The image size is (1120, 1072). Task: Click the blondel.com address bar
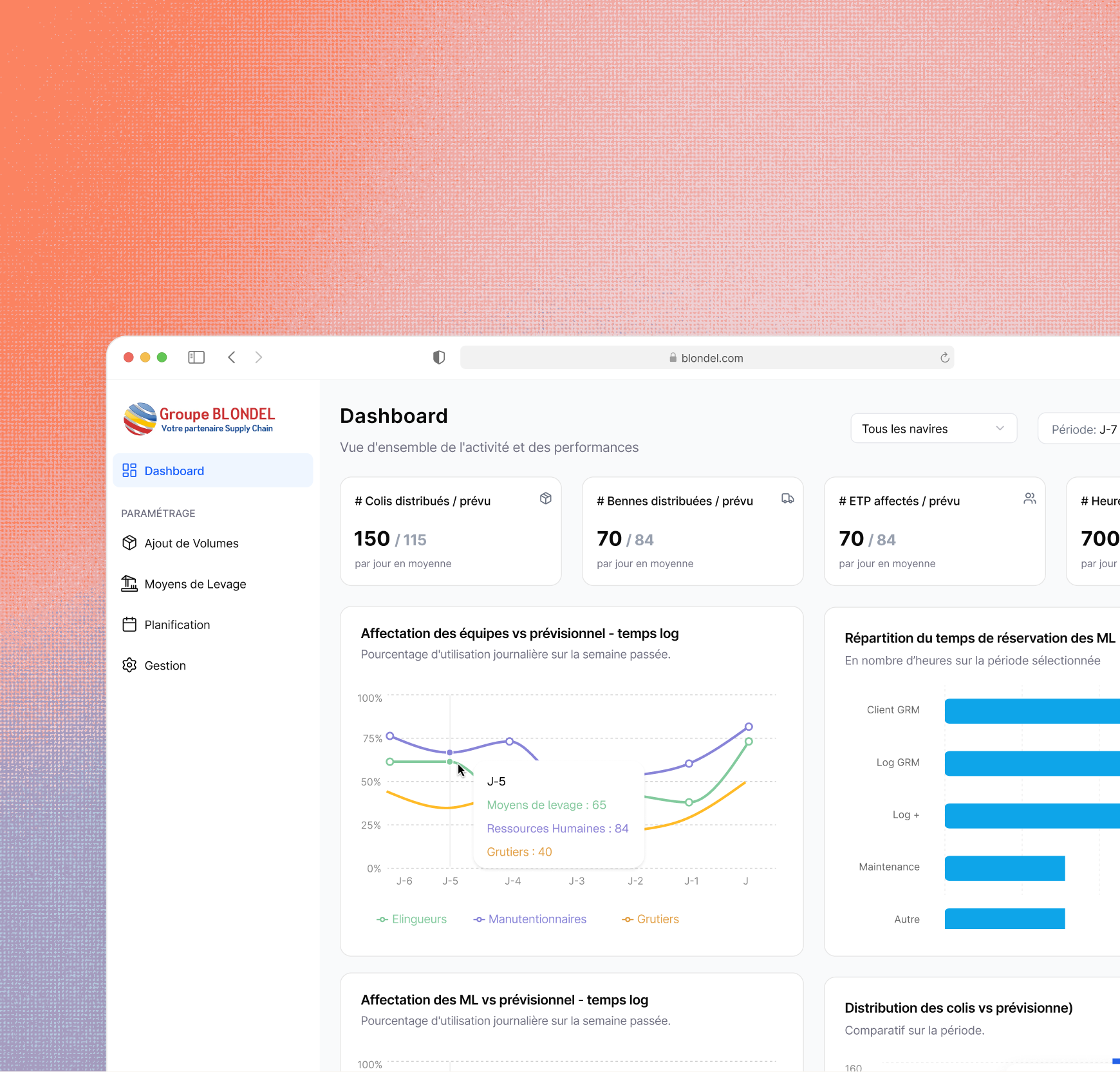[707, 357]
